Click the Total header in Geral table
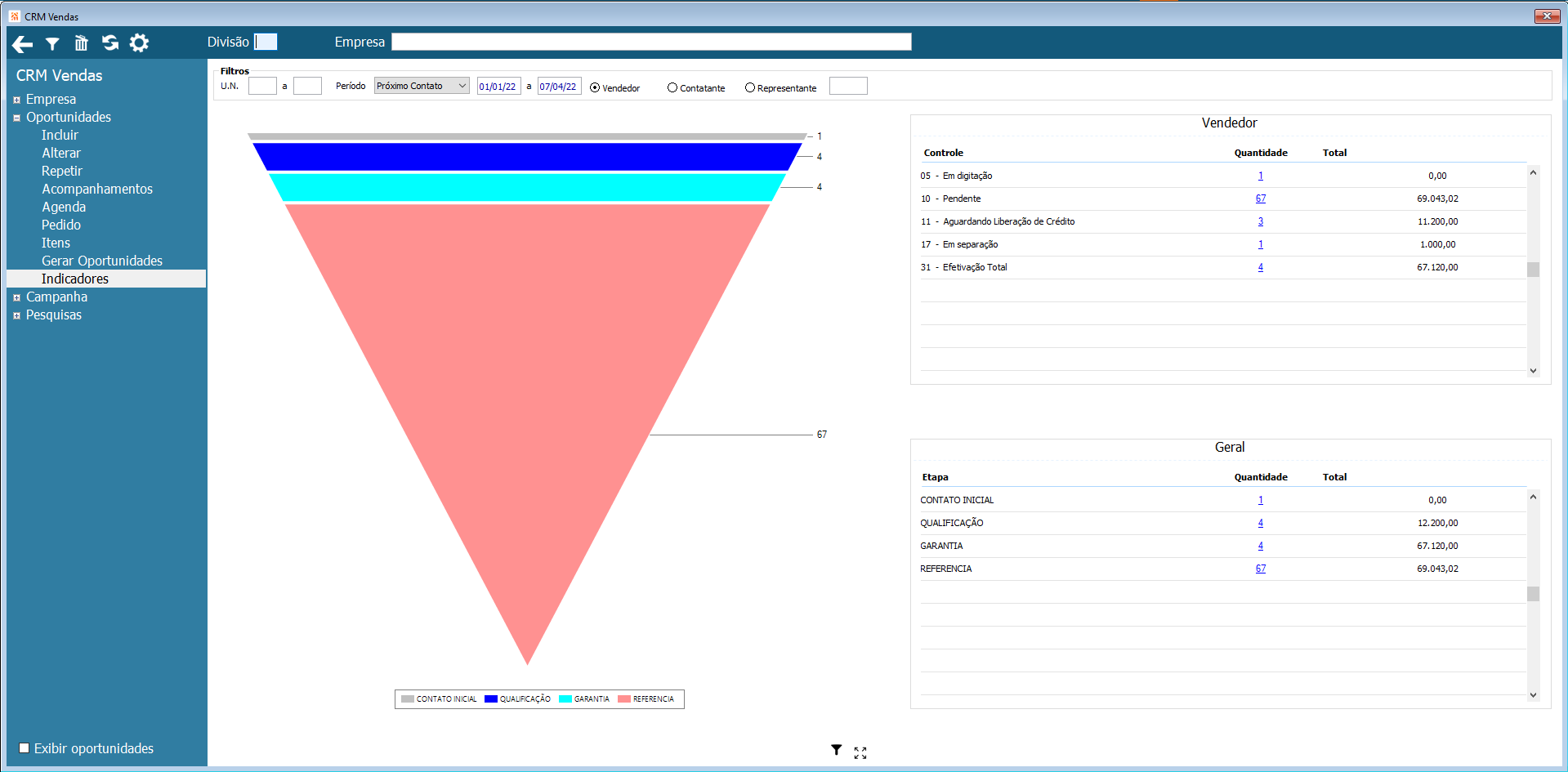Image resolution: width=1568 pixels, height=772 pixels. click(1335, 477)
